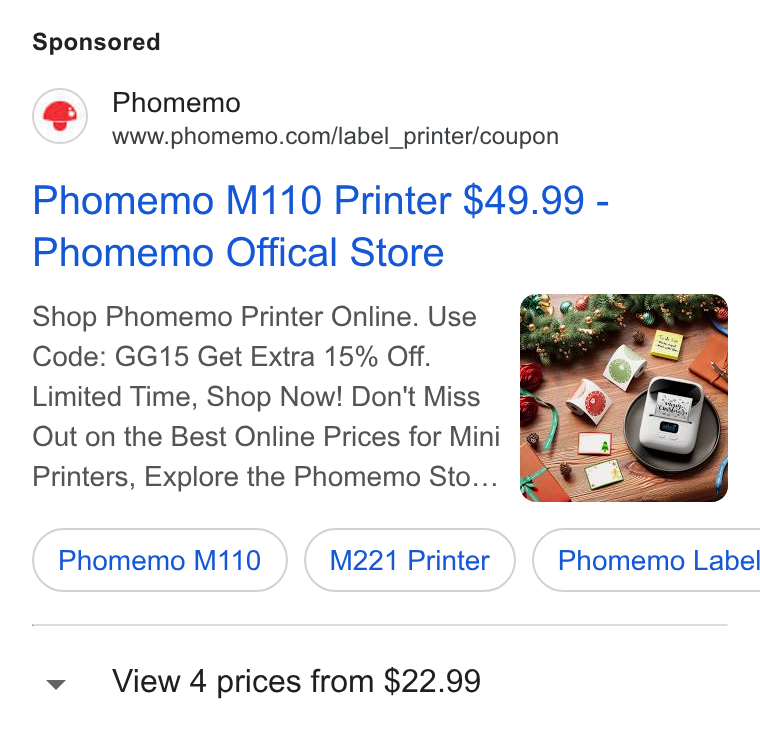The height and width of the screenshot is (742, 760).
Task: Click the www.phomemo.com/label_printer/coupon URL
Action: (x=335, y=136)
